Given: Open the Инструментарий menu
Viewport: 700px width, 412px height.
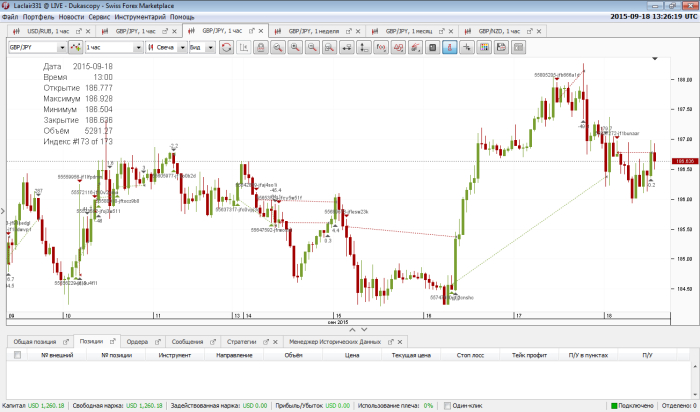Looking at the screenshot, I should [x=140, y=17].
